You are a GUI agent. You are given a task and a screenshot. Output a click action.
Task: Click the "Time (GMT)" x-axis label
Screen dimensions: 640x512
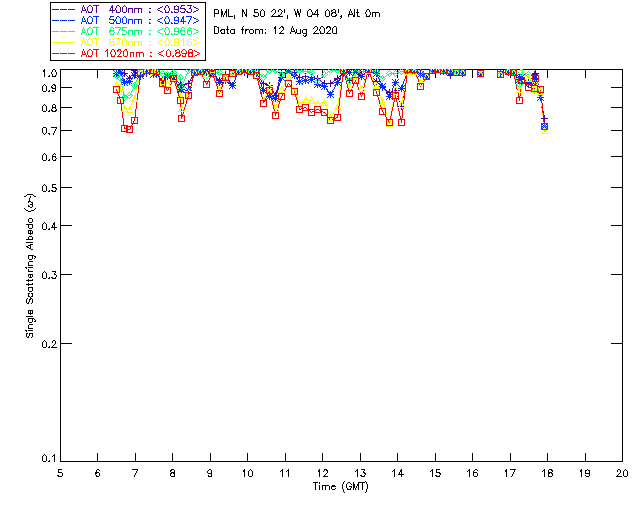[x=340, y=487]
